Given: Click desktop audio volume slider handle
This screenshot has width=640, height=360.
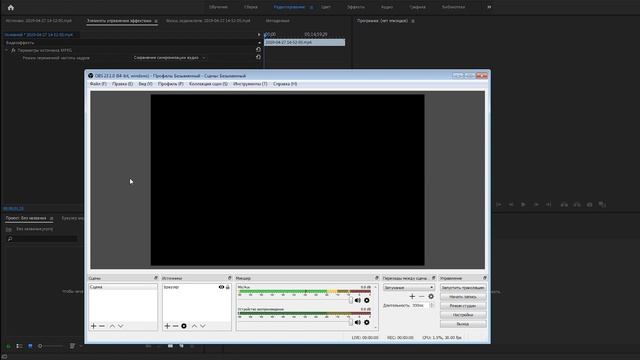Looking at the screenshot, I should tap(351, 322).
